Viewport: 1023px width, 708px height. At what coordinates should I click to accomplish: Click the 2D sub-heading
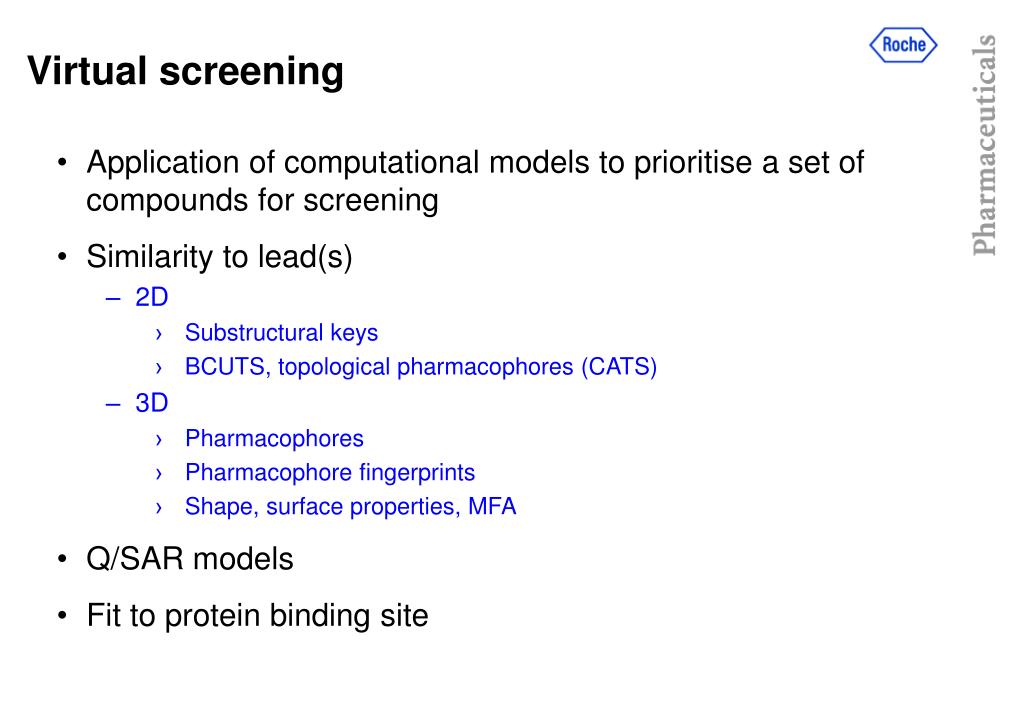click(x=151, y=298)
